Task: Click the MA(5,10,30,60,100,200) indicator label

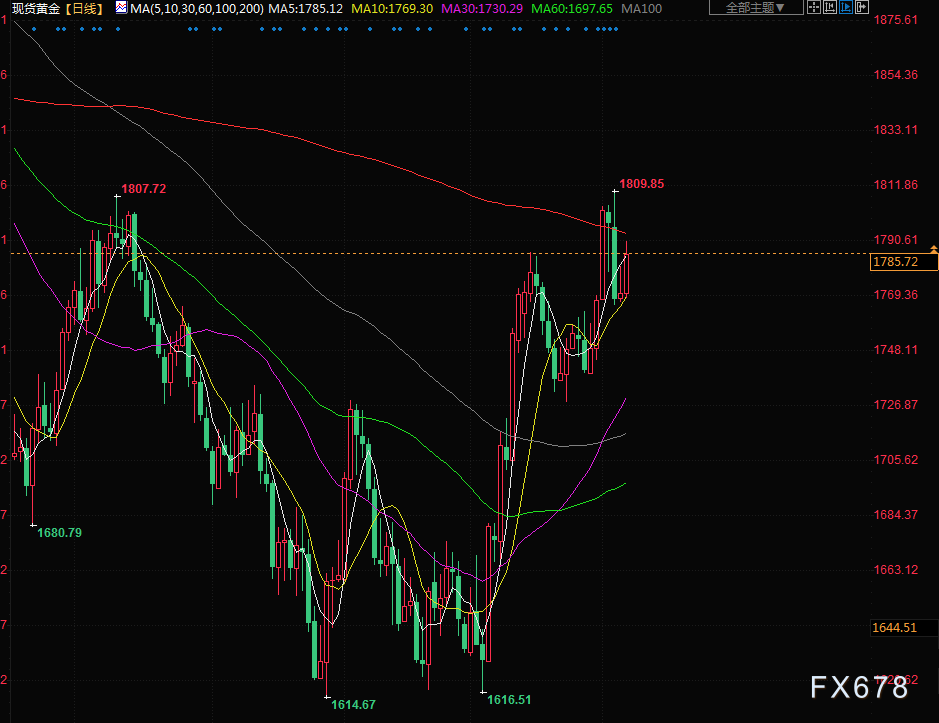Action: pos(196,8)
